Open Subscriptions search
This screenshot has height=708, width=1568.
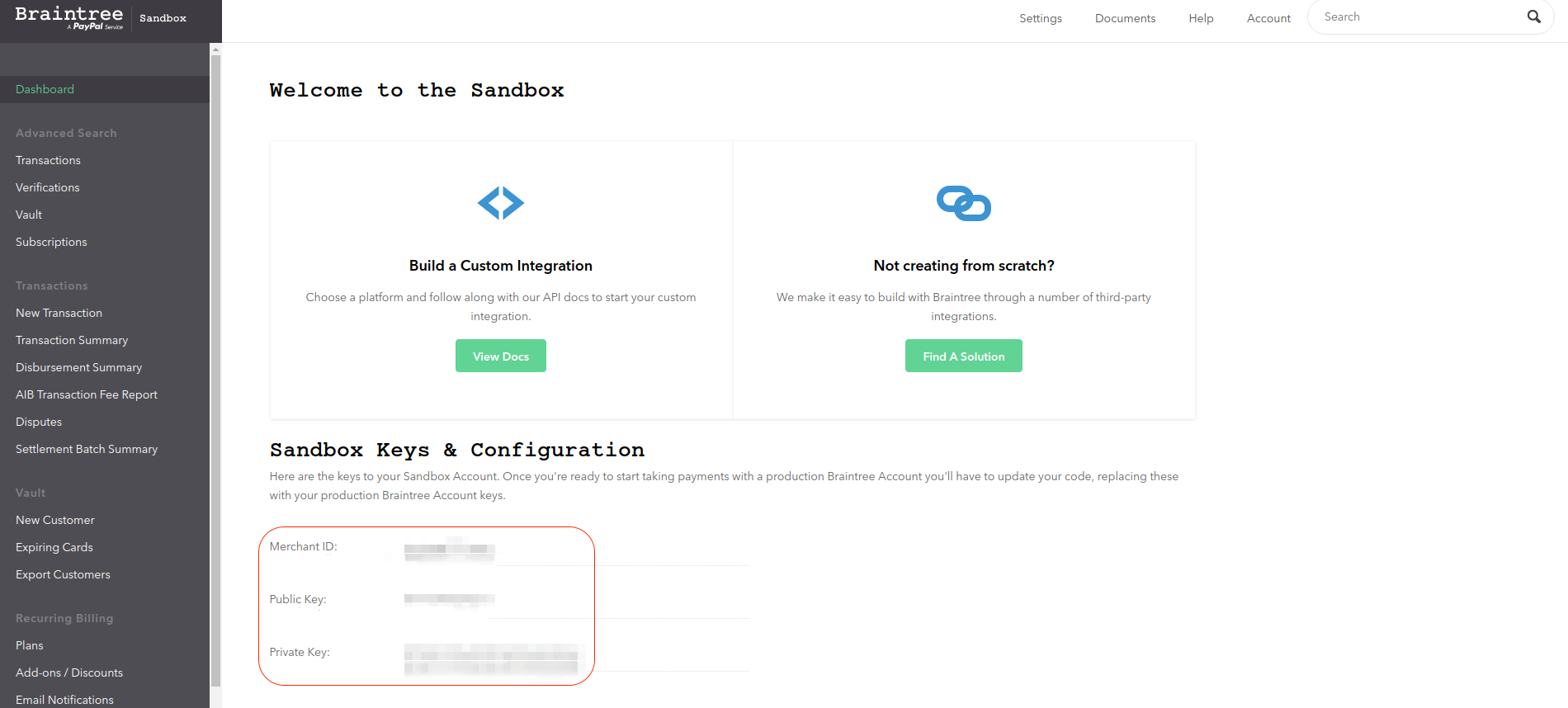click(x=51, y=242)
